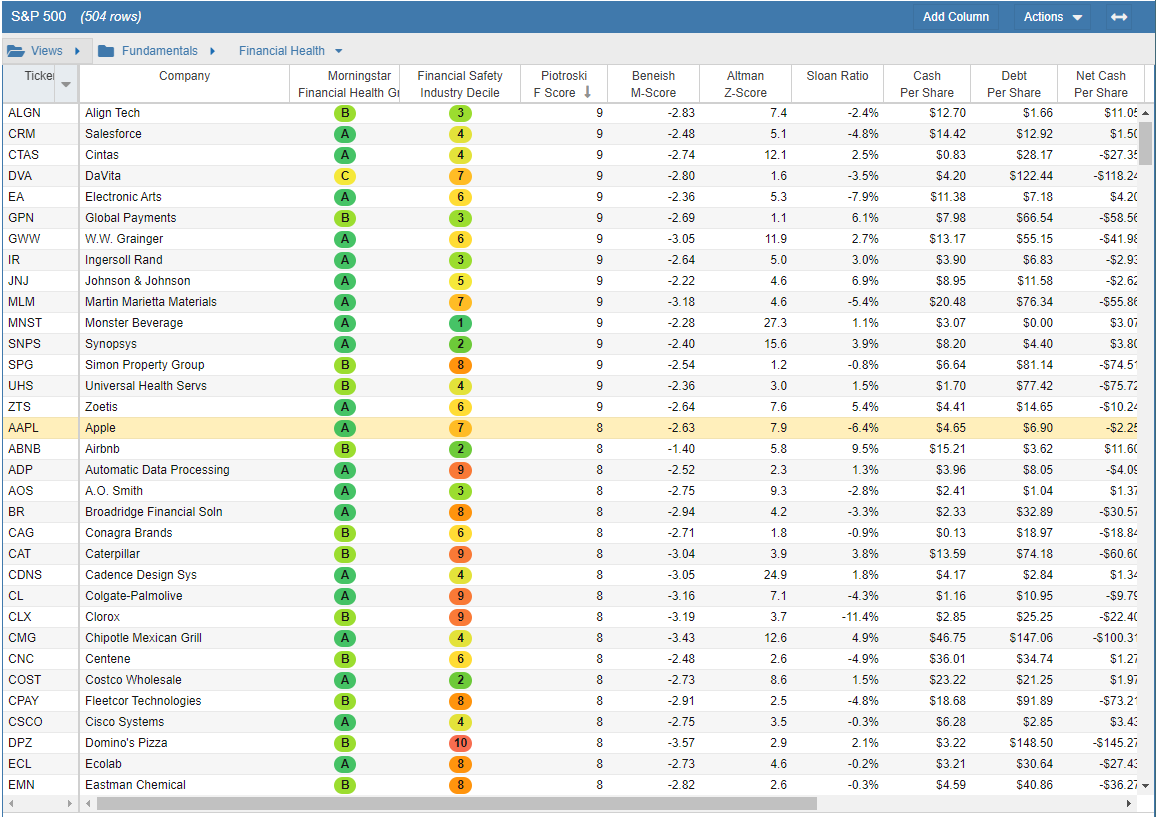Click the Add Column button

[x=955, y=17]
